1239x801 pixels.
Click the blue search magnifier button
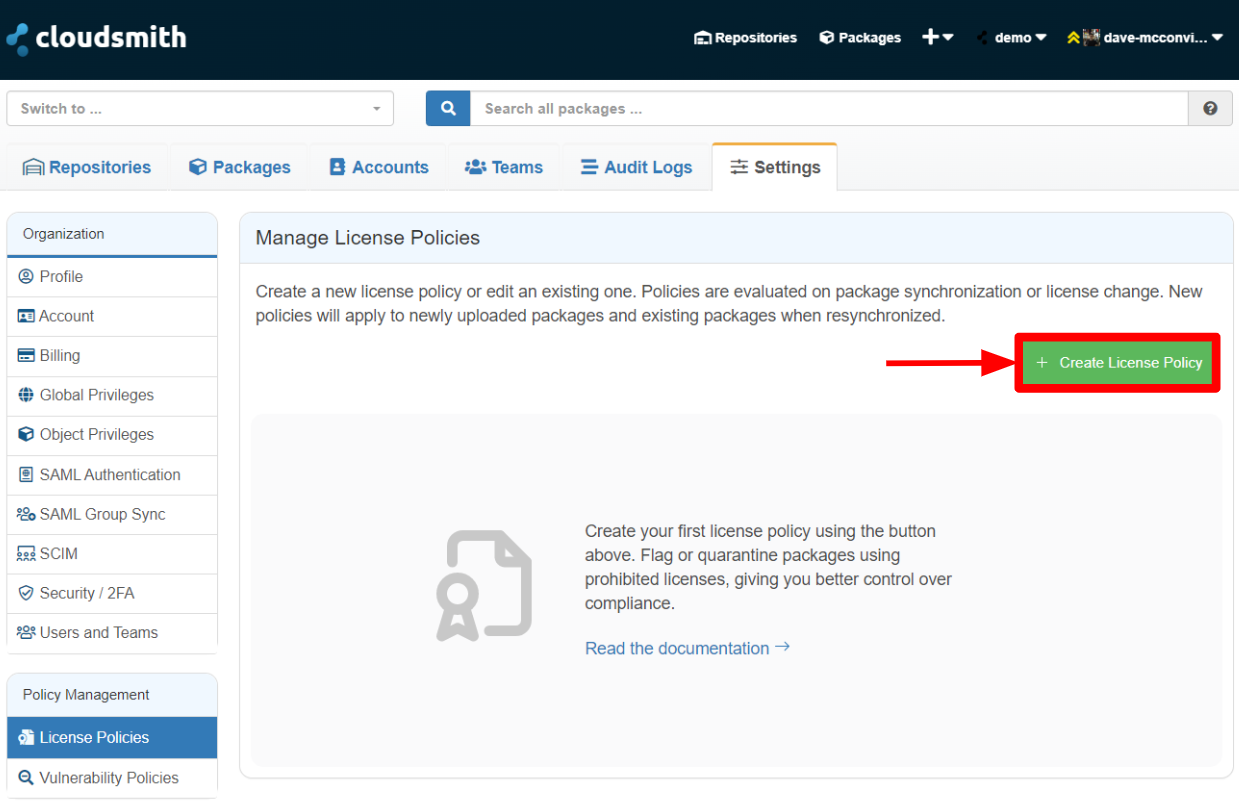448,109
